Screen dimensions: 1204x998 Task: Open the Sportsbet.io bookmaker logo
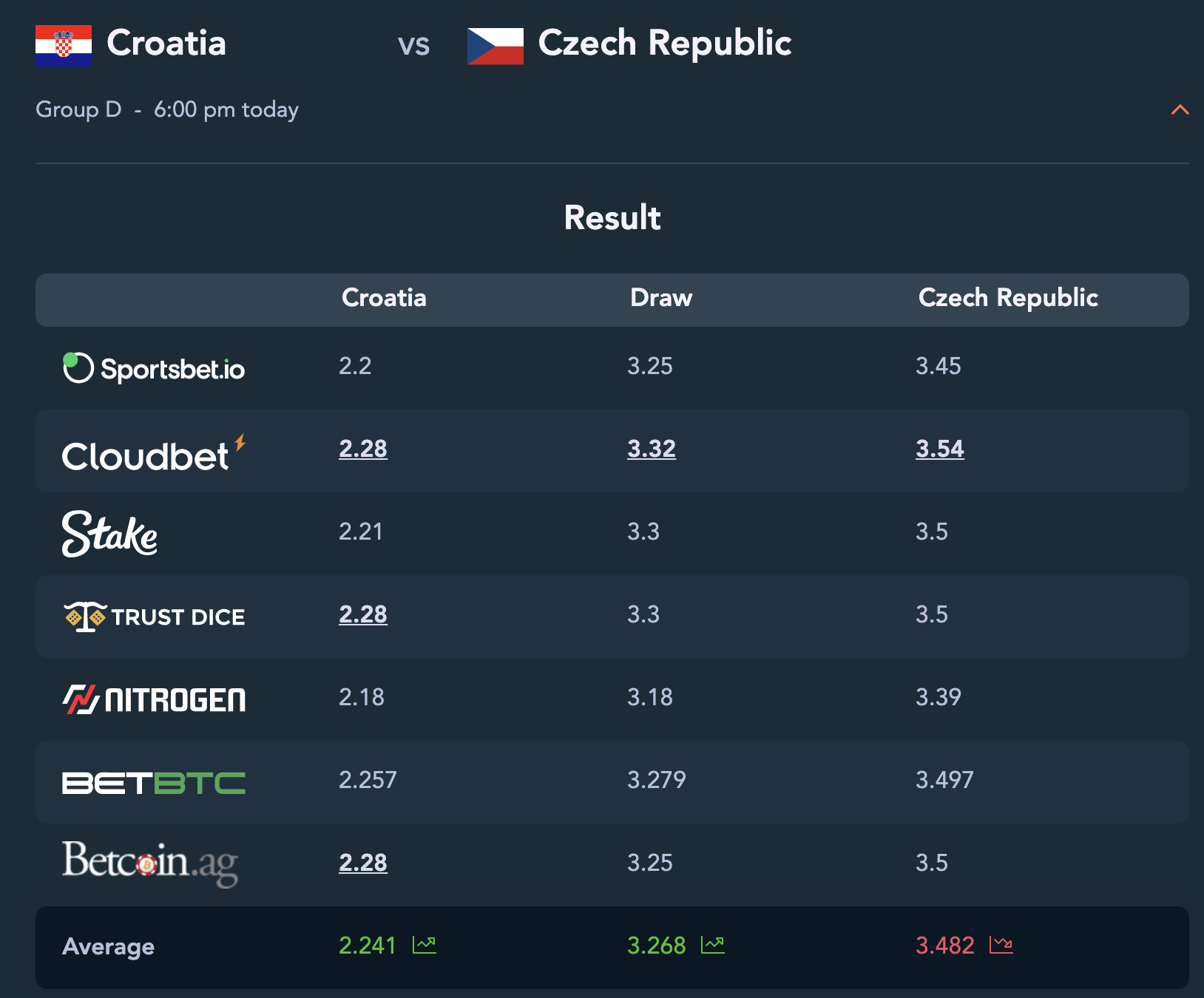tap(154, 368)
